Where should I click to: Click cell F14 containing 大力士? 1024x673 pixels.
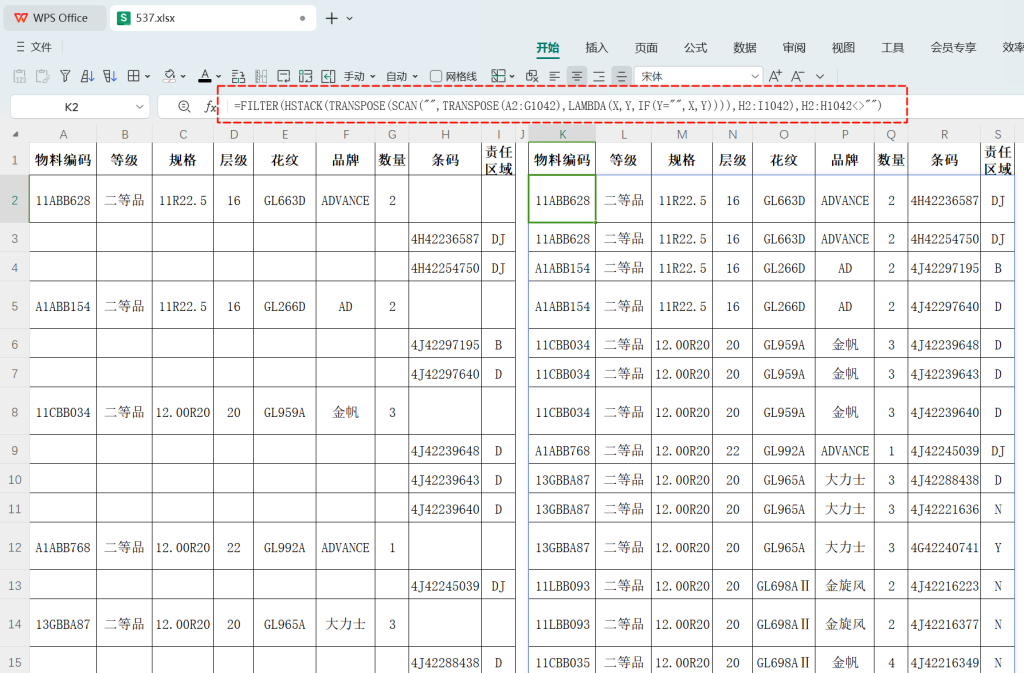coord(345,624)
